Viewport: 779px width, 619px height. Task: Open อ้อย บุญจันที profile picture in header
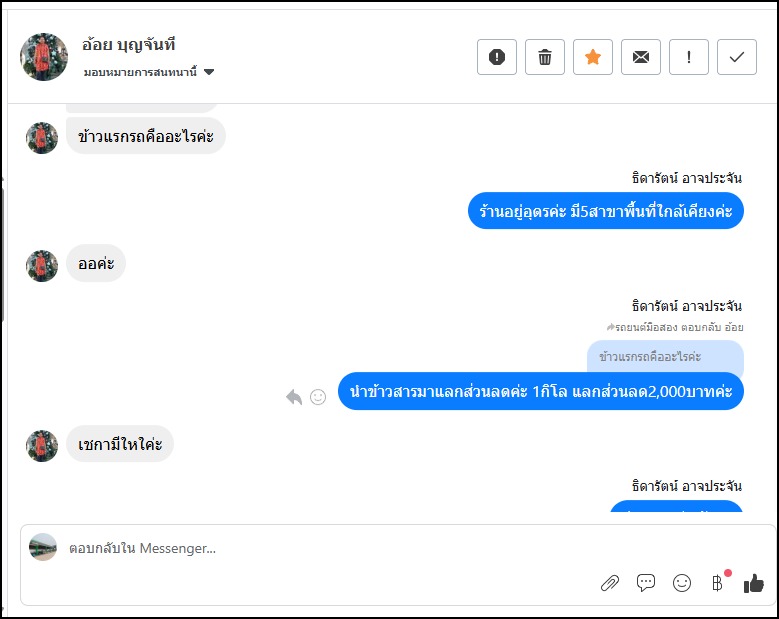(x=44, y=57)
